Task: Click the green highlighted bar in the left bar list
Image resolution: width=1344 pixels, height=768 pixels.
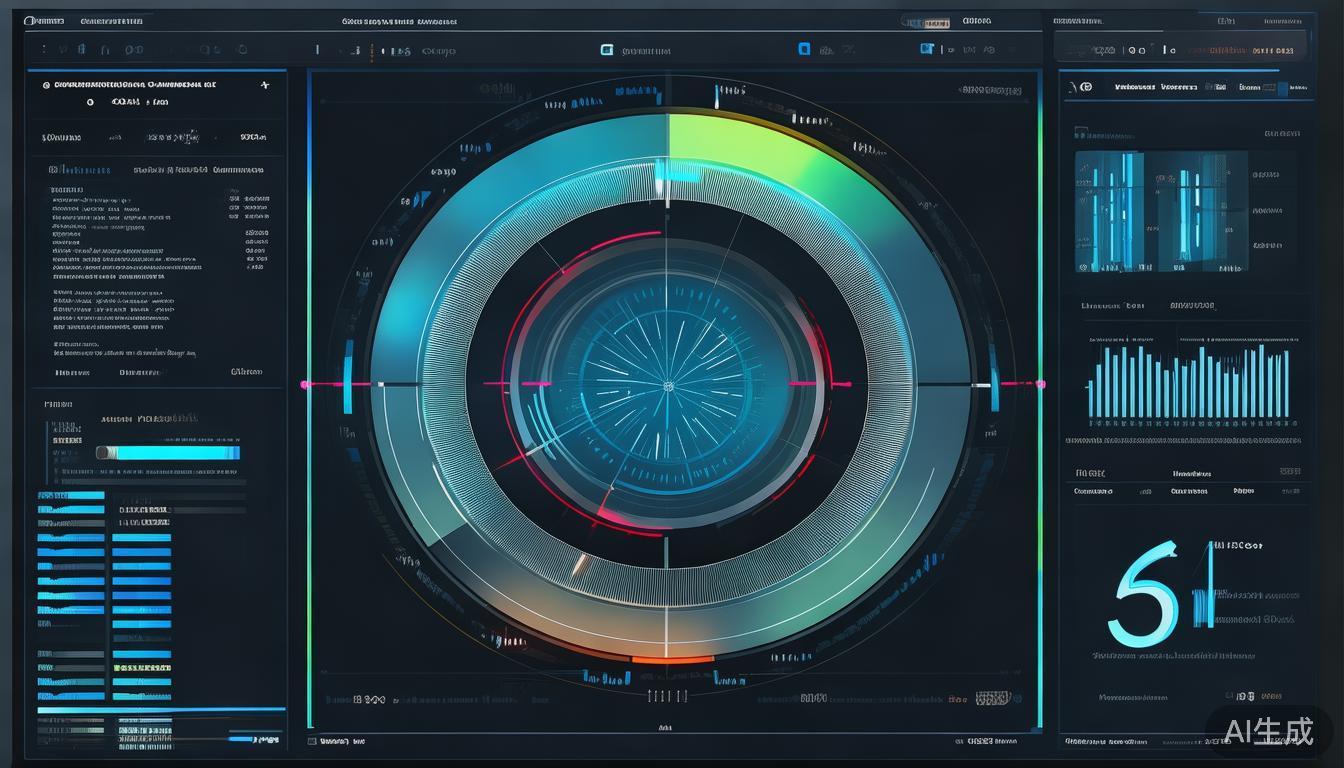Action: pos(141,667)
